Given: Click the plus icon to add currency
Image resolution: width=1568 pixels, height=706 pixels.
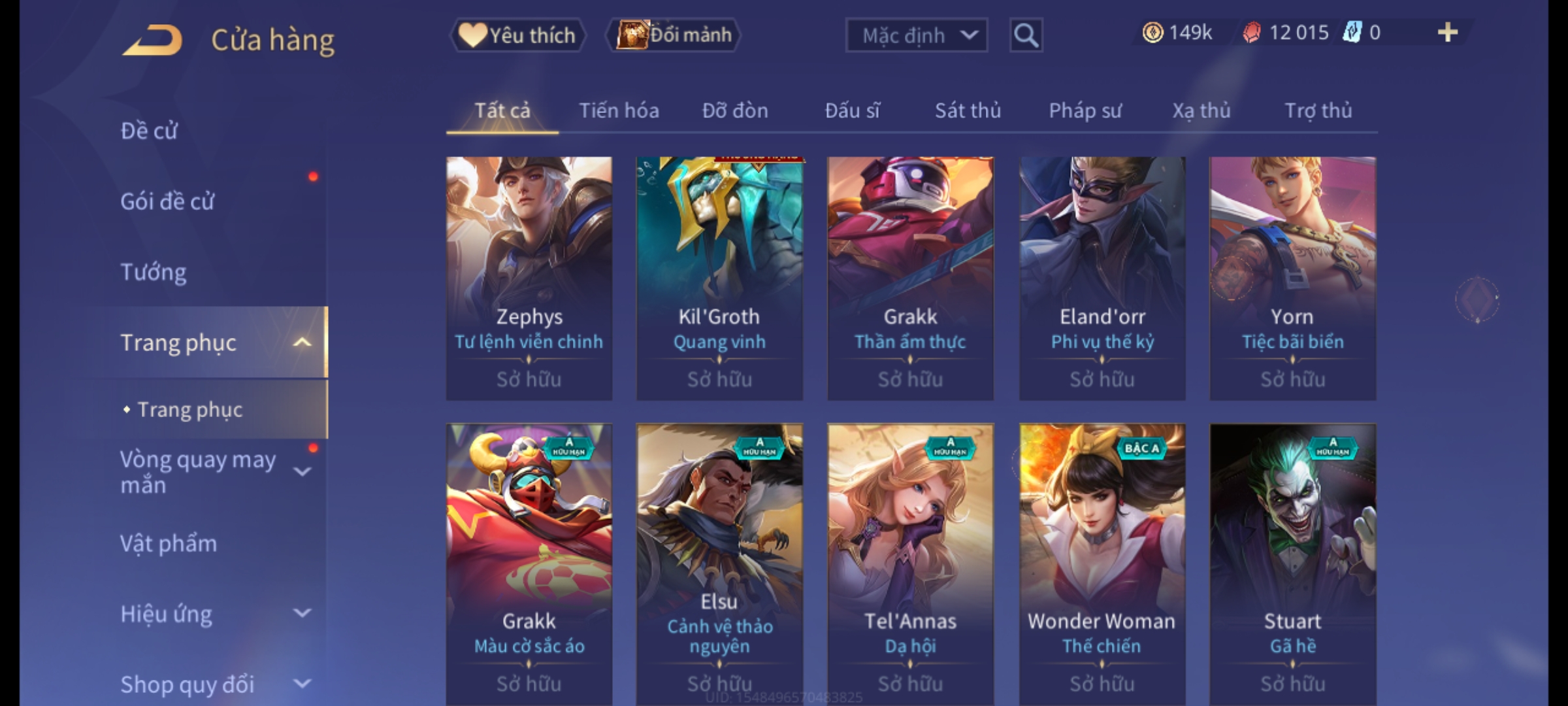Looking at the screenshot, I should tap(1448, 32).
